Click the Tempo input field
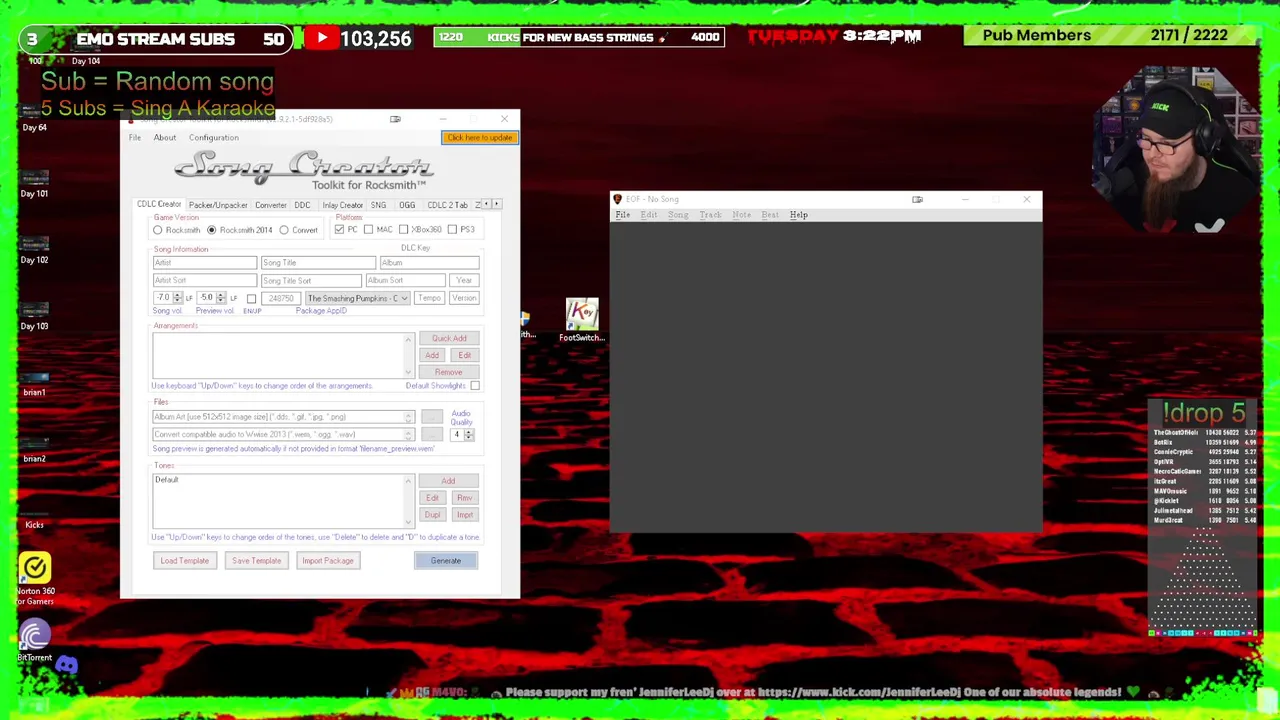This screenshot has width=1280, height=720. (429, 298)
